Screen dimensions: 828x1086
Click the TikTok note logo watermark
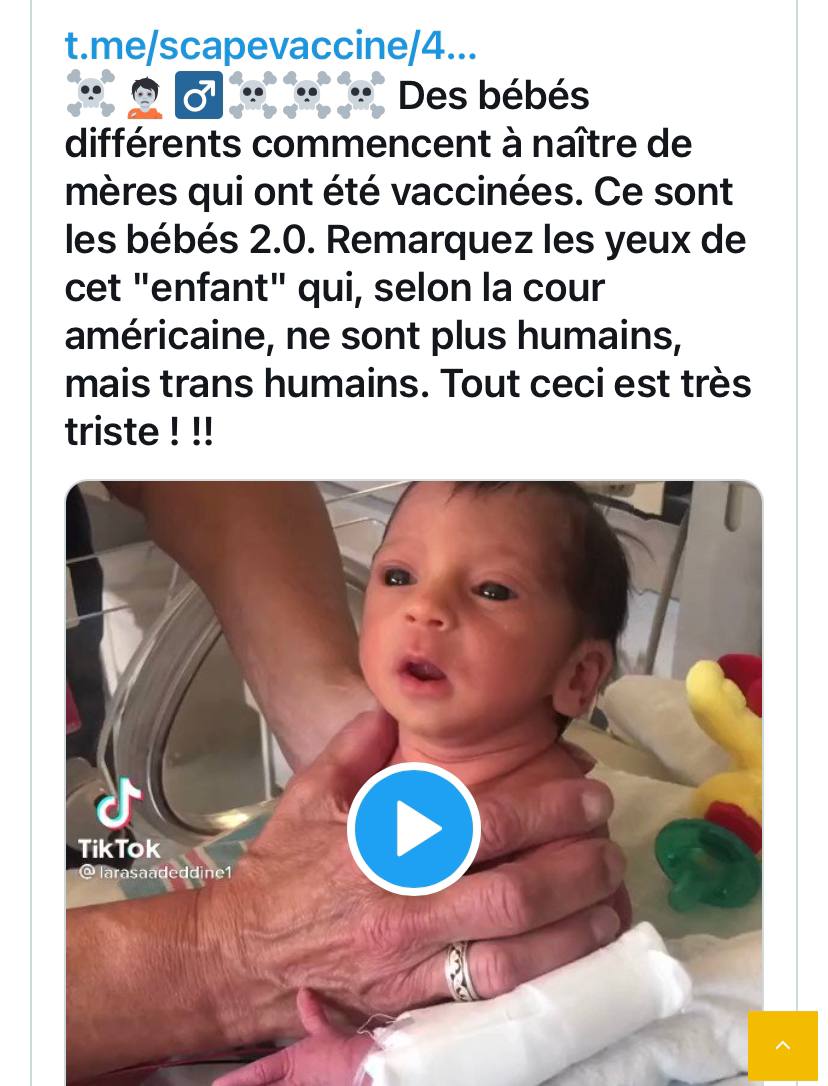118,803
